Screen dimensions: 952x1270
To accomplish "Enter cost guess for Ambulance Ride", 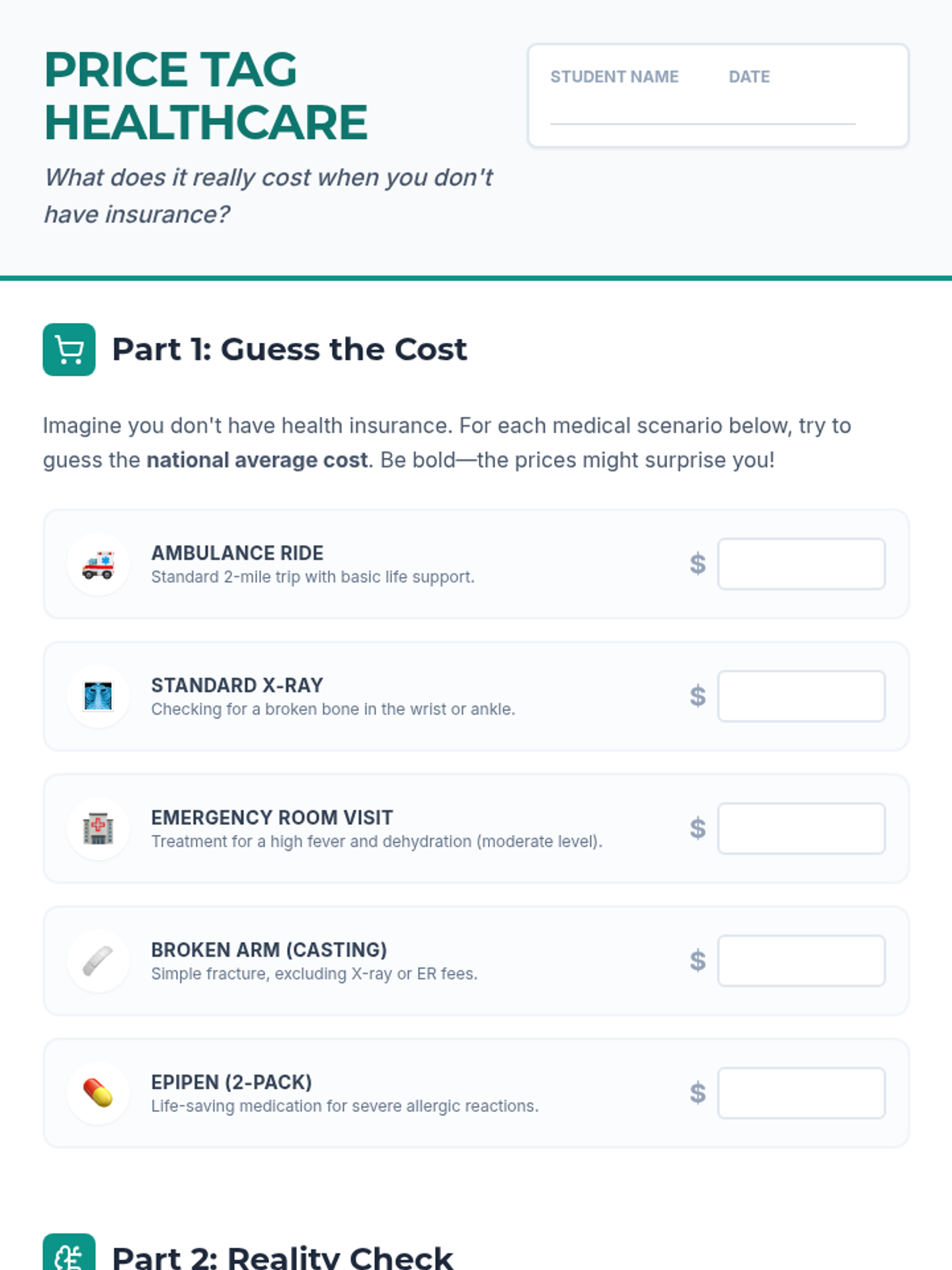I will [801, 564].
